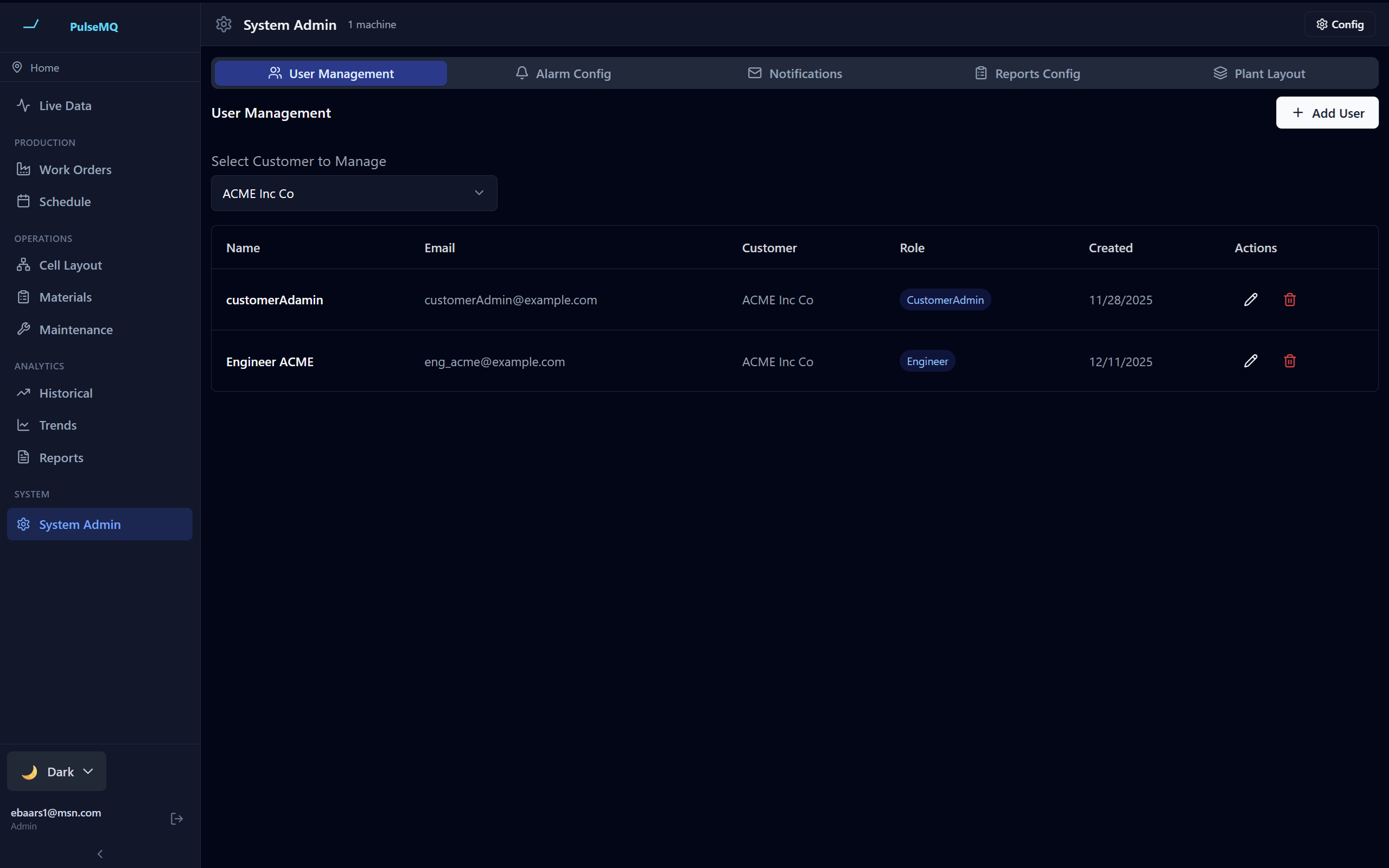Open Live Data from the sidebar

(65, 106)
